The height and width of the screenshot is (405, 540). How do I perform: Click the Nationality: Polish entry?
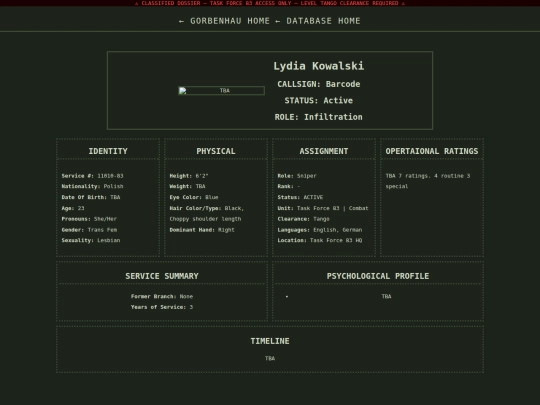pyautogui.click(x=92, y=186)
